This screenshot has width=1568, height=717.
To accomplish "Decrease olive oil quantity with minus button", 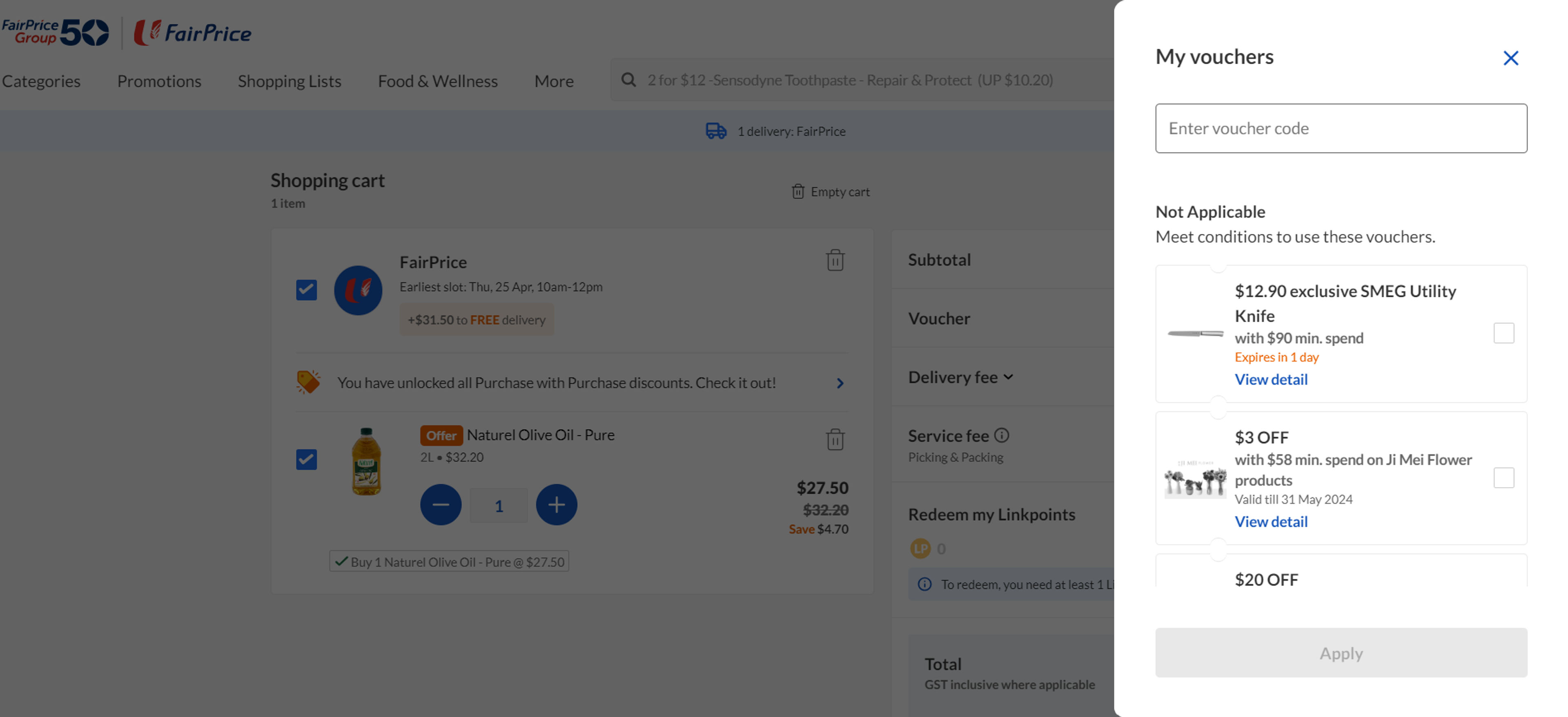I will tap(441, 505).
